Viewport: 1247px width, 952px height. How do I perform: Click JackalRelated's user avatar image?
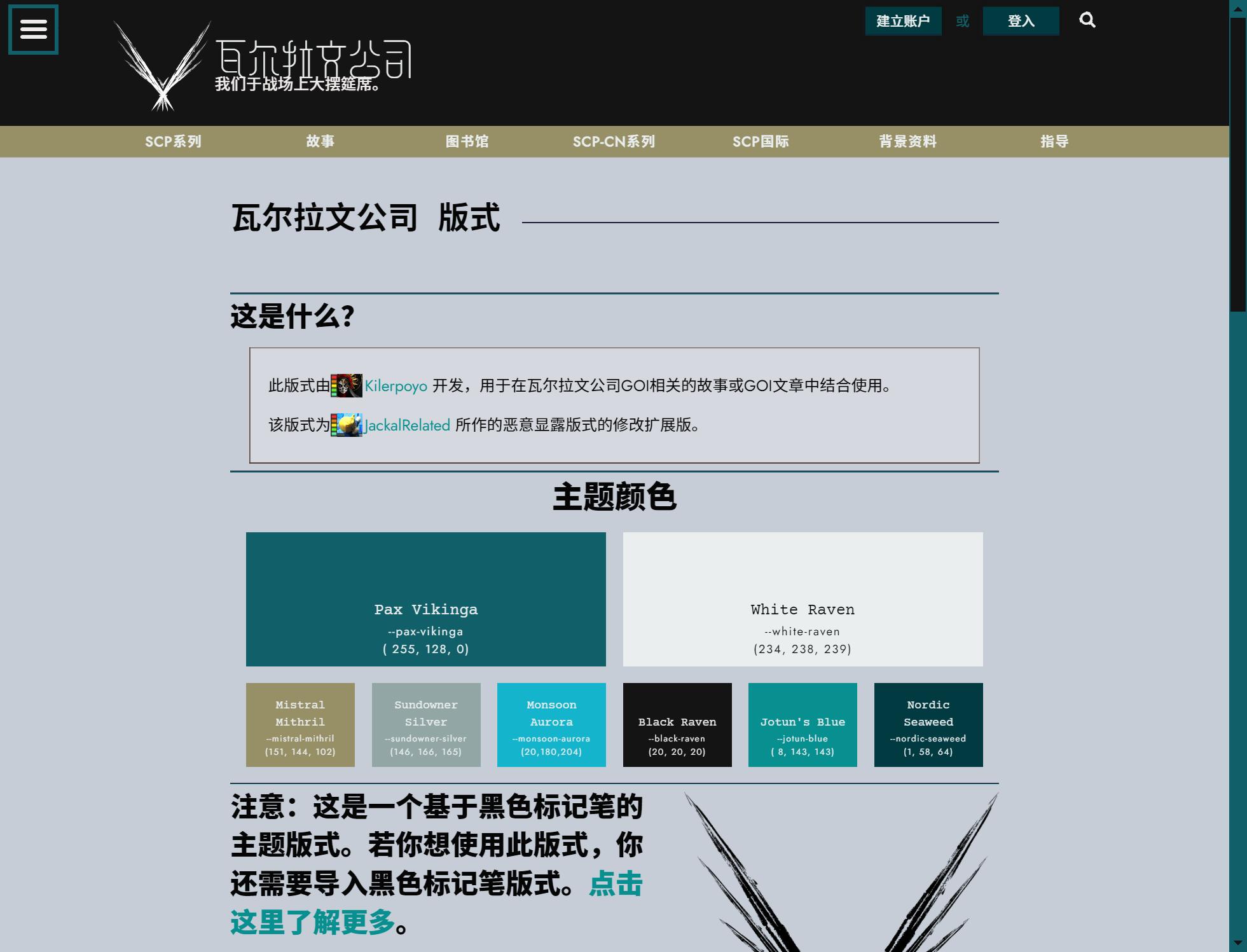tap(347, 425)
